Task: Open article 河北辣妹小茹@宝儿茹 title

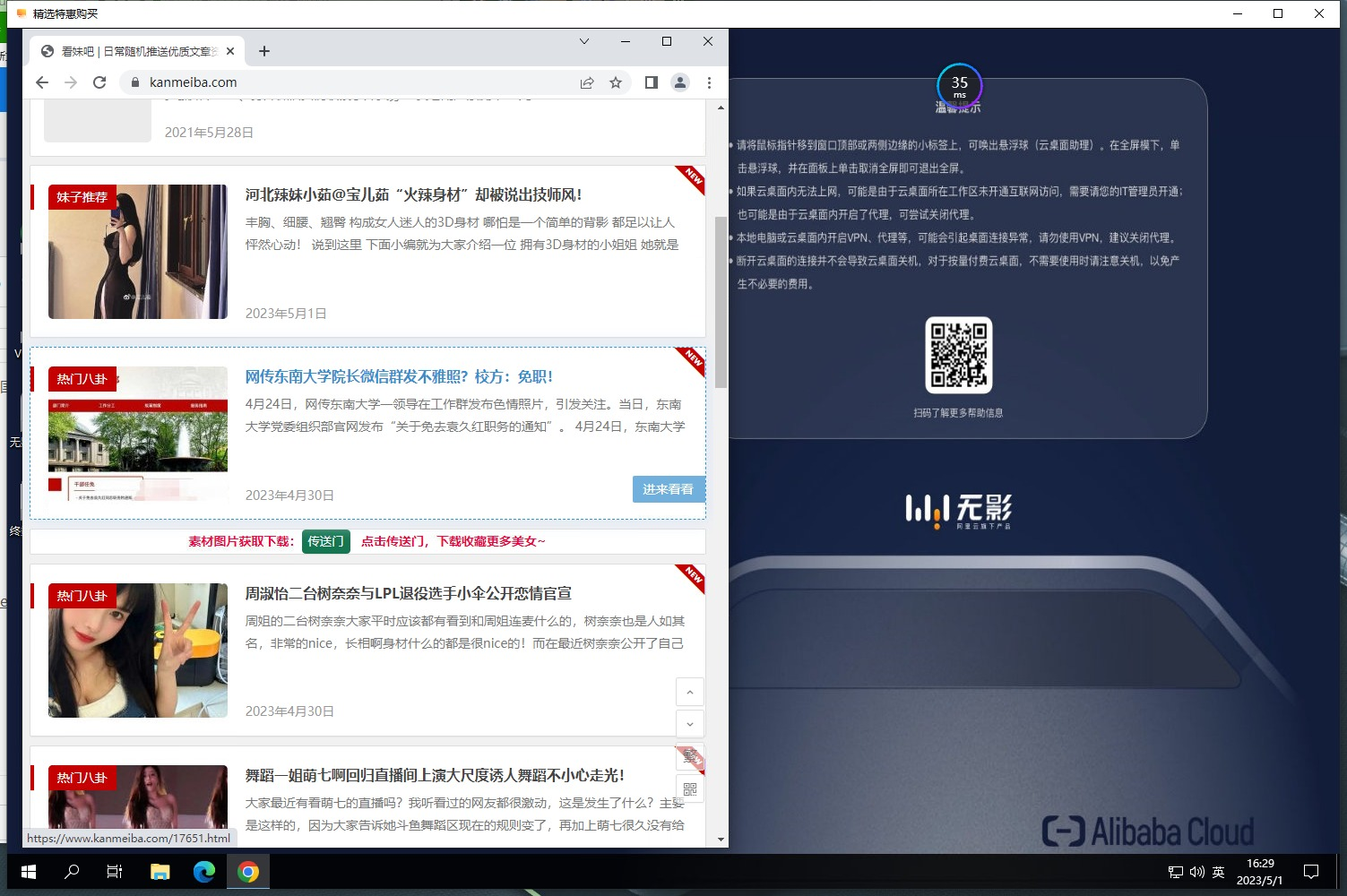Action: pyautogui.click(x=414, y=194)
